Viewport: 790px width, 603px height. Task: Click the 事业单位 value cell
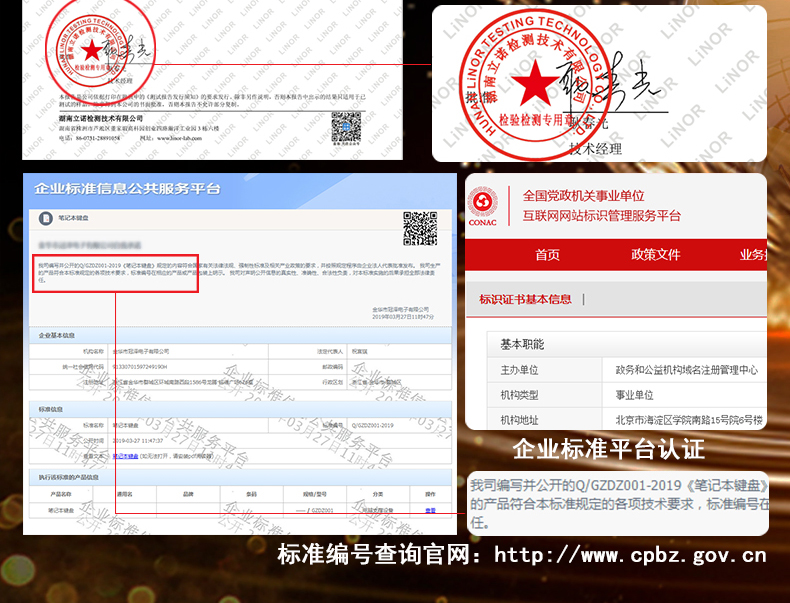(685, 394)
